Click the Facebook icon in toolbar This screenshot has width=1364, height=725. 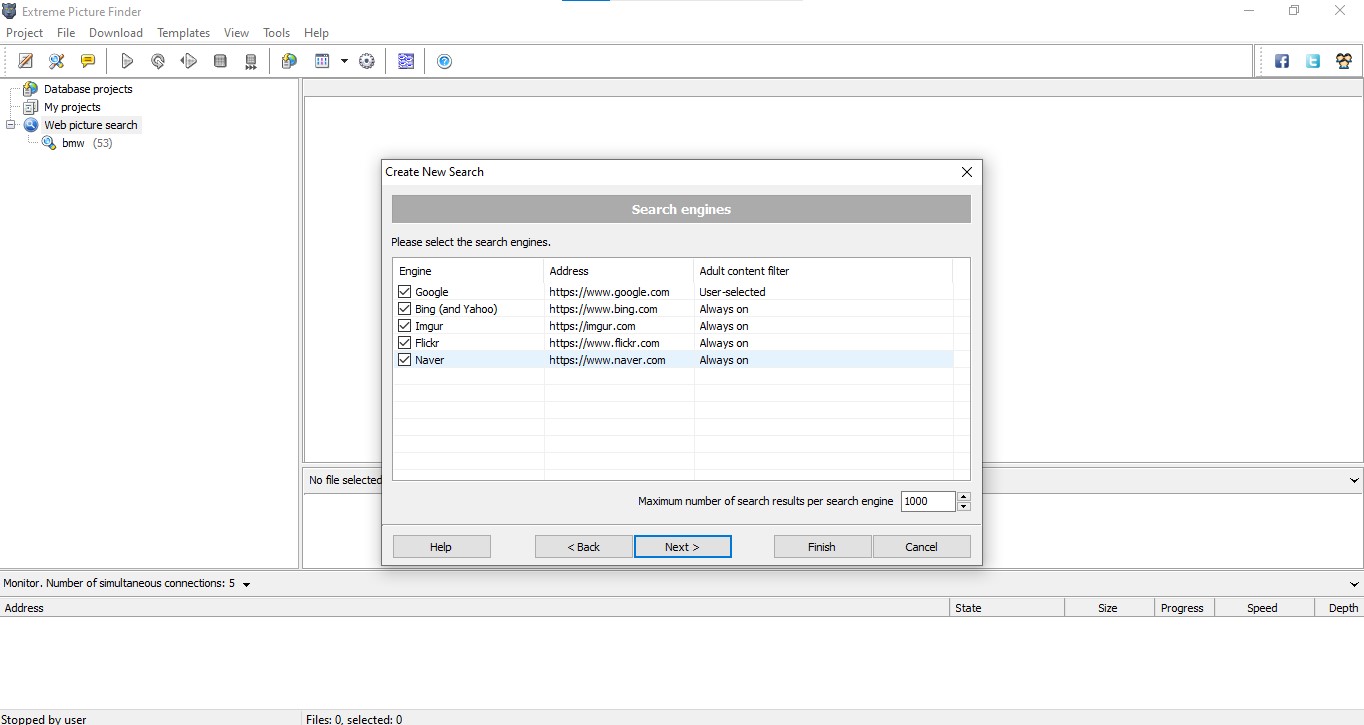coord(1282,61)
